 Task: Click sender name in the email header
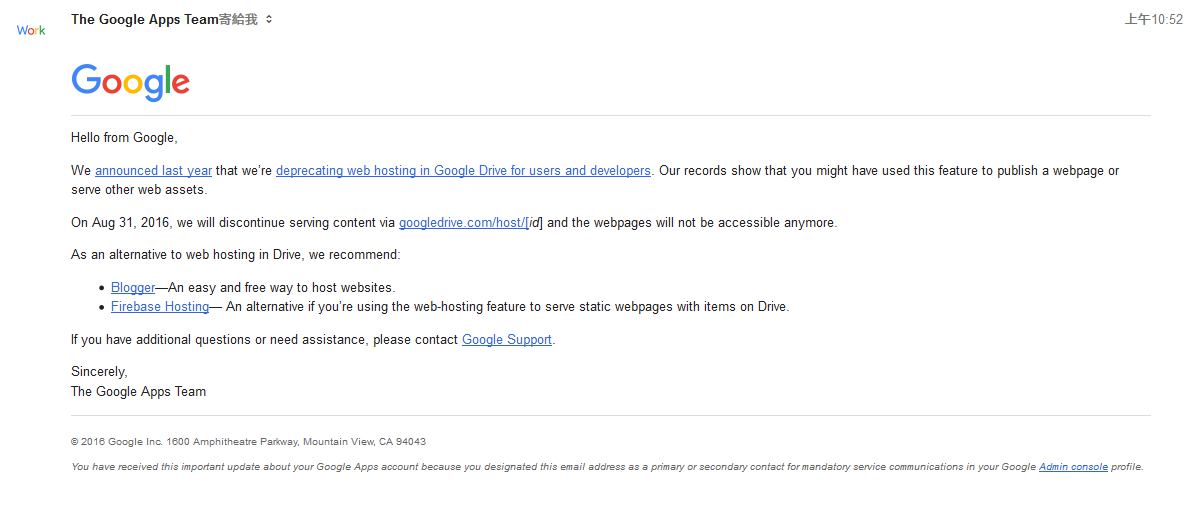144,20
